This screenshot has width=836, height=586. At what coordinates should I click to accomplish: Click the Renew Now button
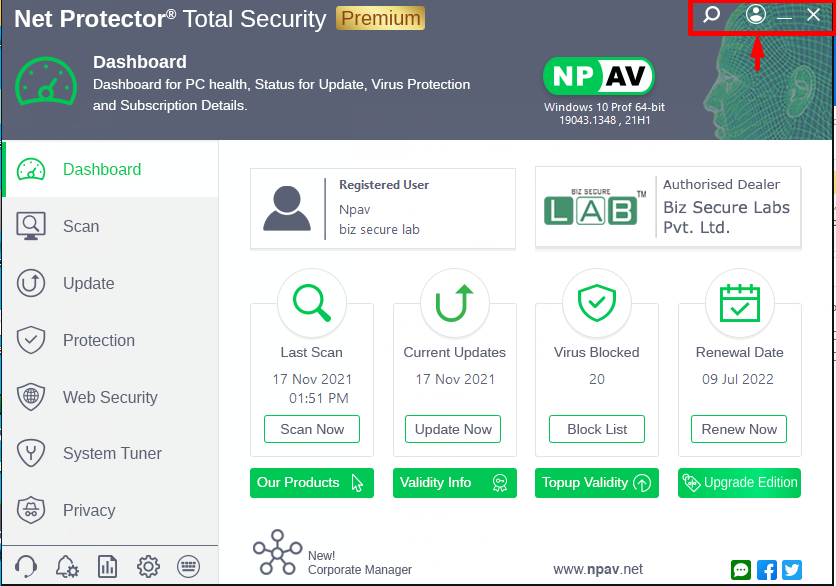739,429
